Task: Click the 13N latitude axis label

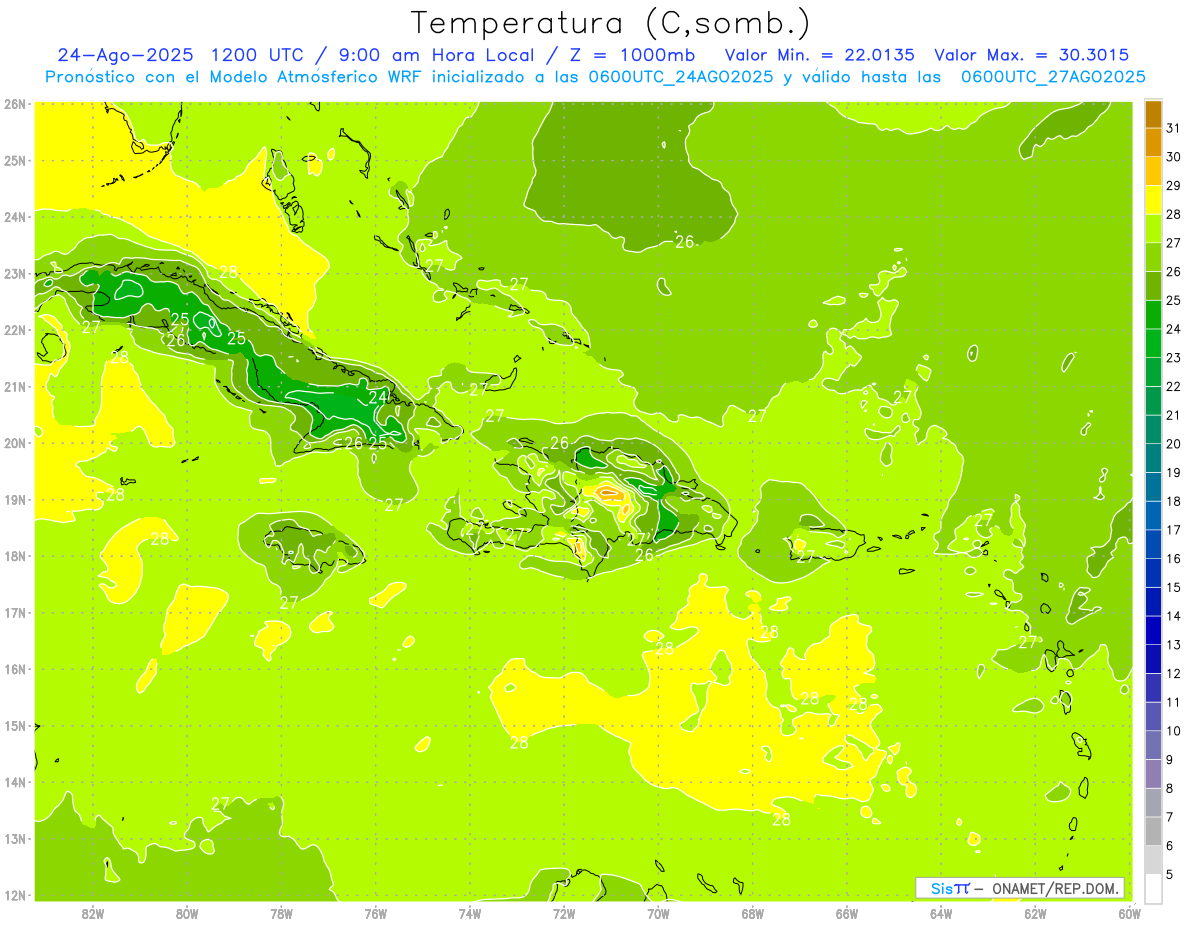Action: coord(15,838)
